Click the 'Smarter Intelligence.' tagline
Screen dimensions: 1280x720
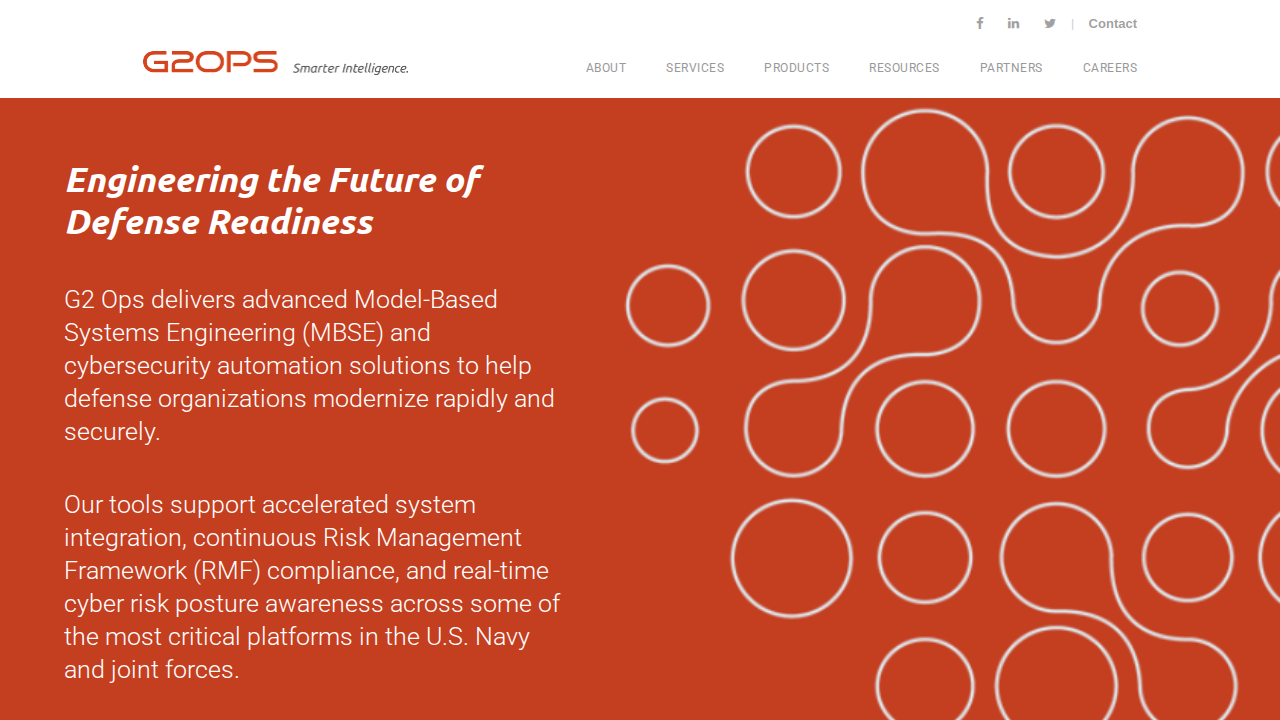(x=351, y=68)
